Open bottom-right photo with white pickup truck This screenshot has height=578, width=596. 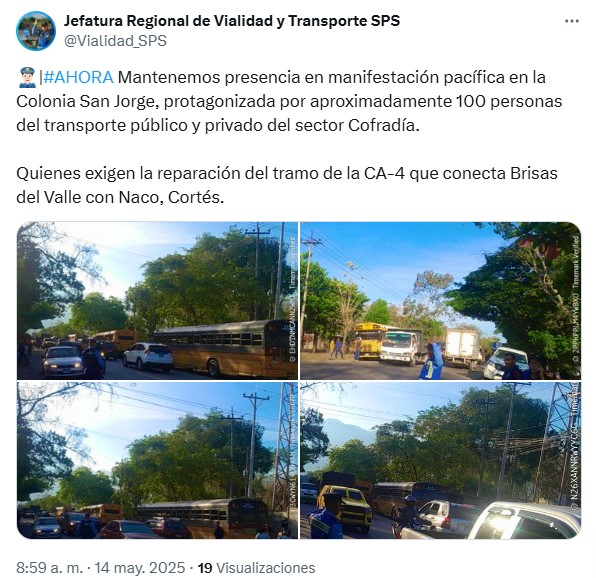pos(440,461)
